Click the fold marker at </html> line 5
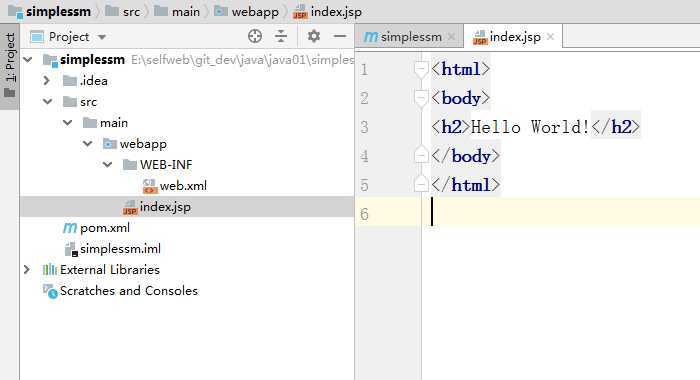 [421, 184]
